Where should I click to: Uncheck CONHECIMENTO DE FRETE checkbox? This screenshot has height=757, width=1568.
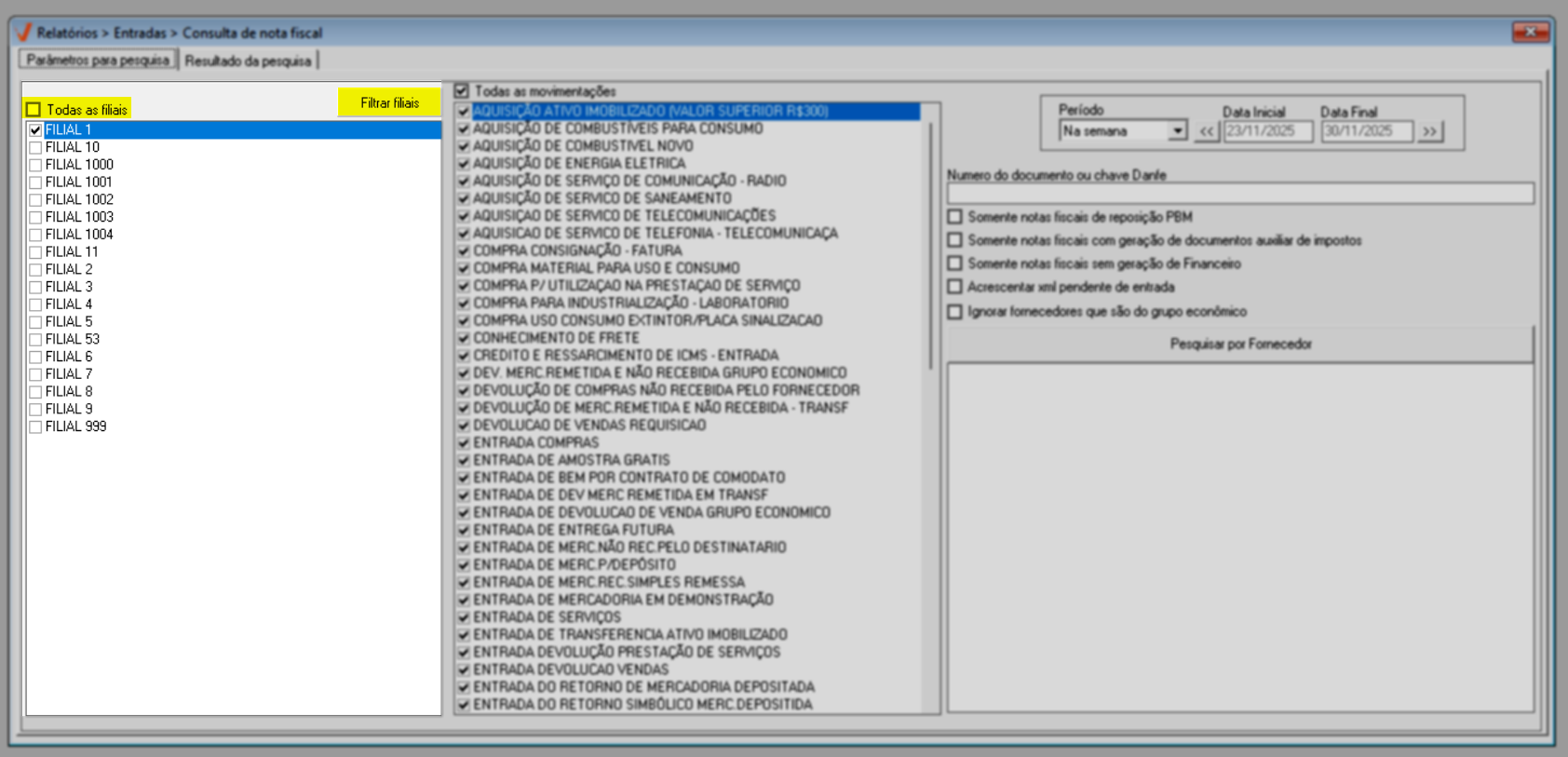[x=463, y=338]
